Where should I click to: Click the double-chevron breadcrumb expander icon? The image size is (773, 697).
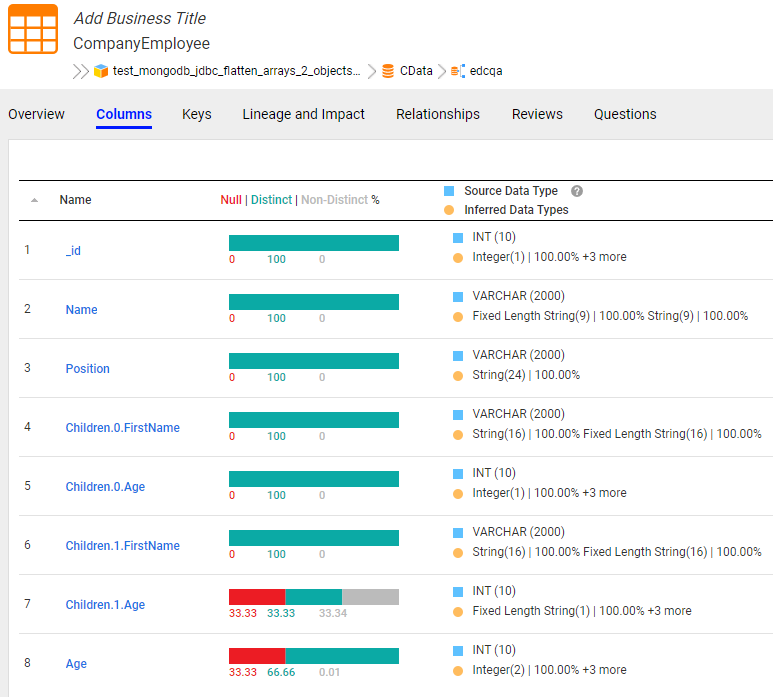[x=81, y=71]
